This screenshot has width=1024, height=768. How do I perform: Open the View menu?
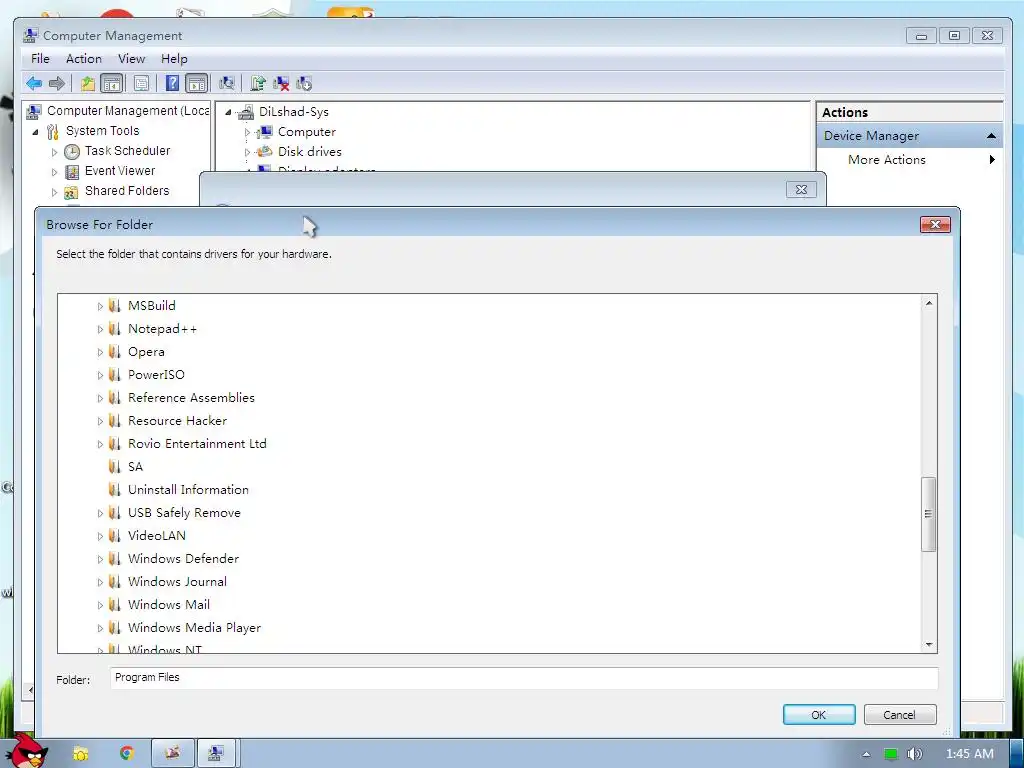131,59
